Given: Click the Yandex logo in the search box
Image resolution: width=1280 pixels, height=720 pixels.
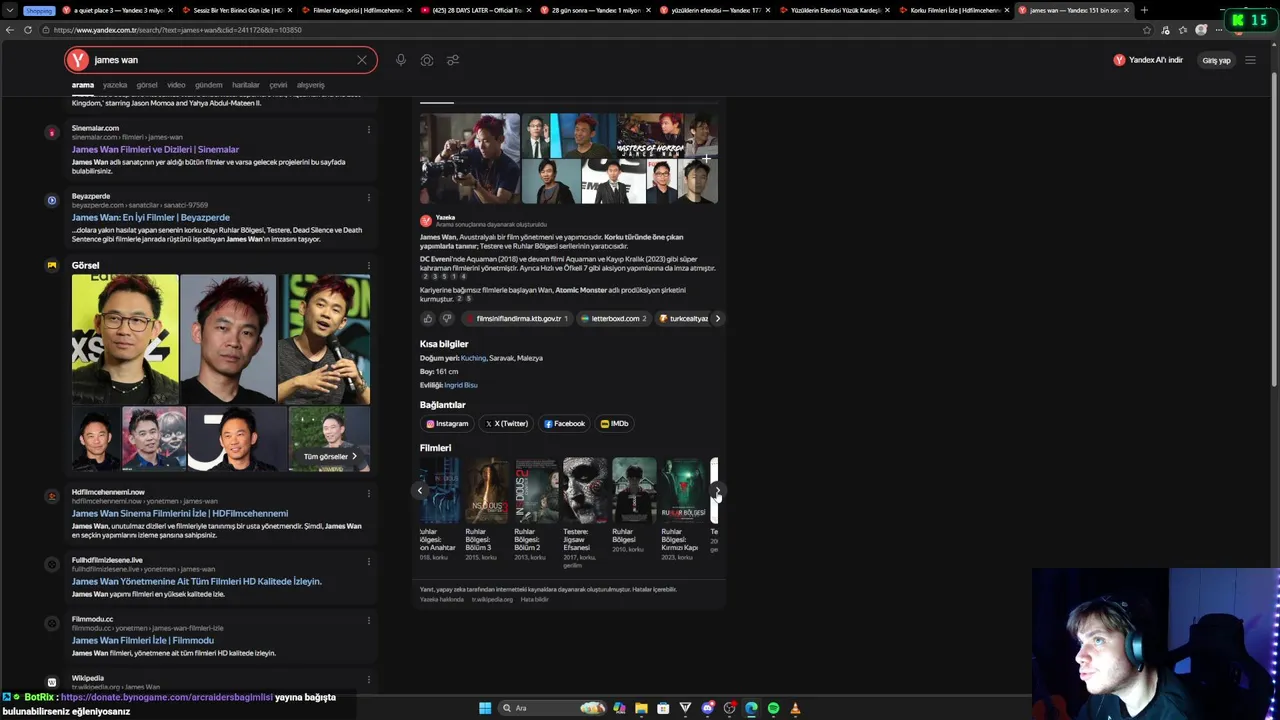Looking at the screenshot, I should 79,60.
